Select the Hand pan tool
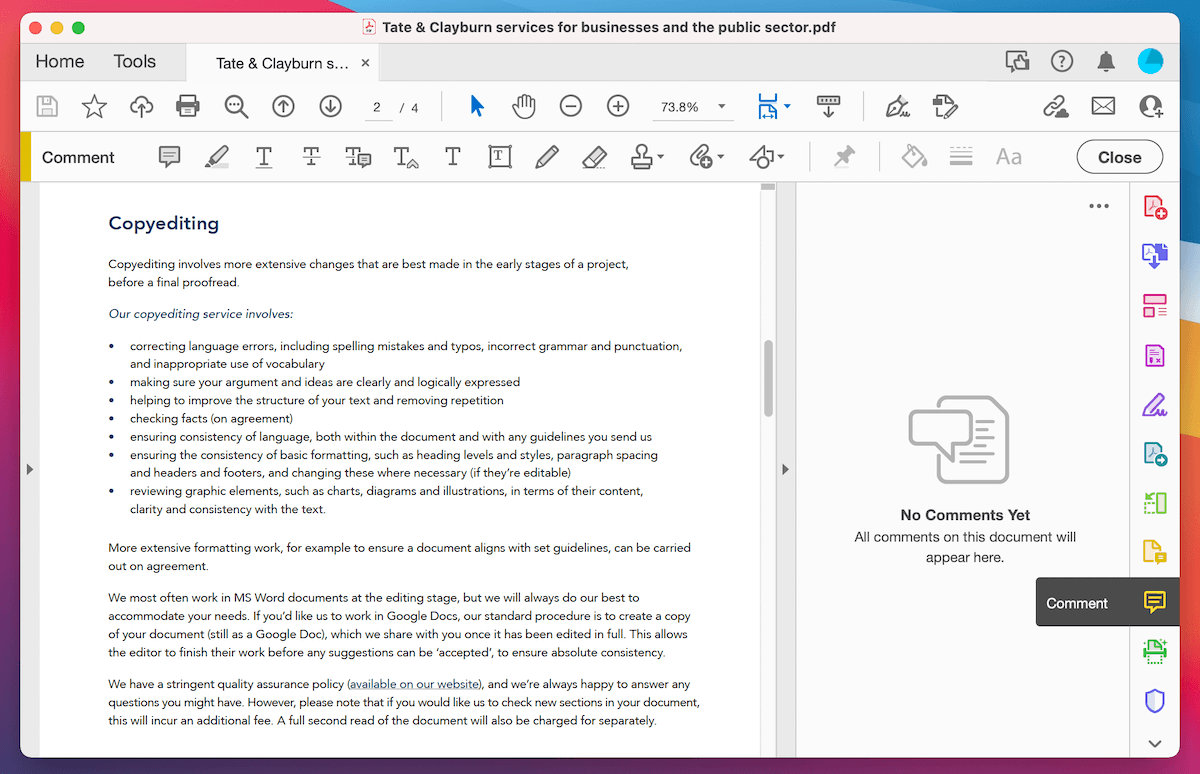The image size is (1200, 774). click(523, 105)
